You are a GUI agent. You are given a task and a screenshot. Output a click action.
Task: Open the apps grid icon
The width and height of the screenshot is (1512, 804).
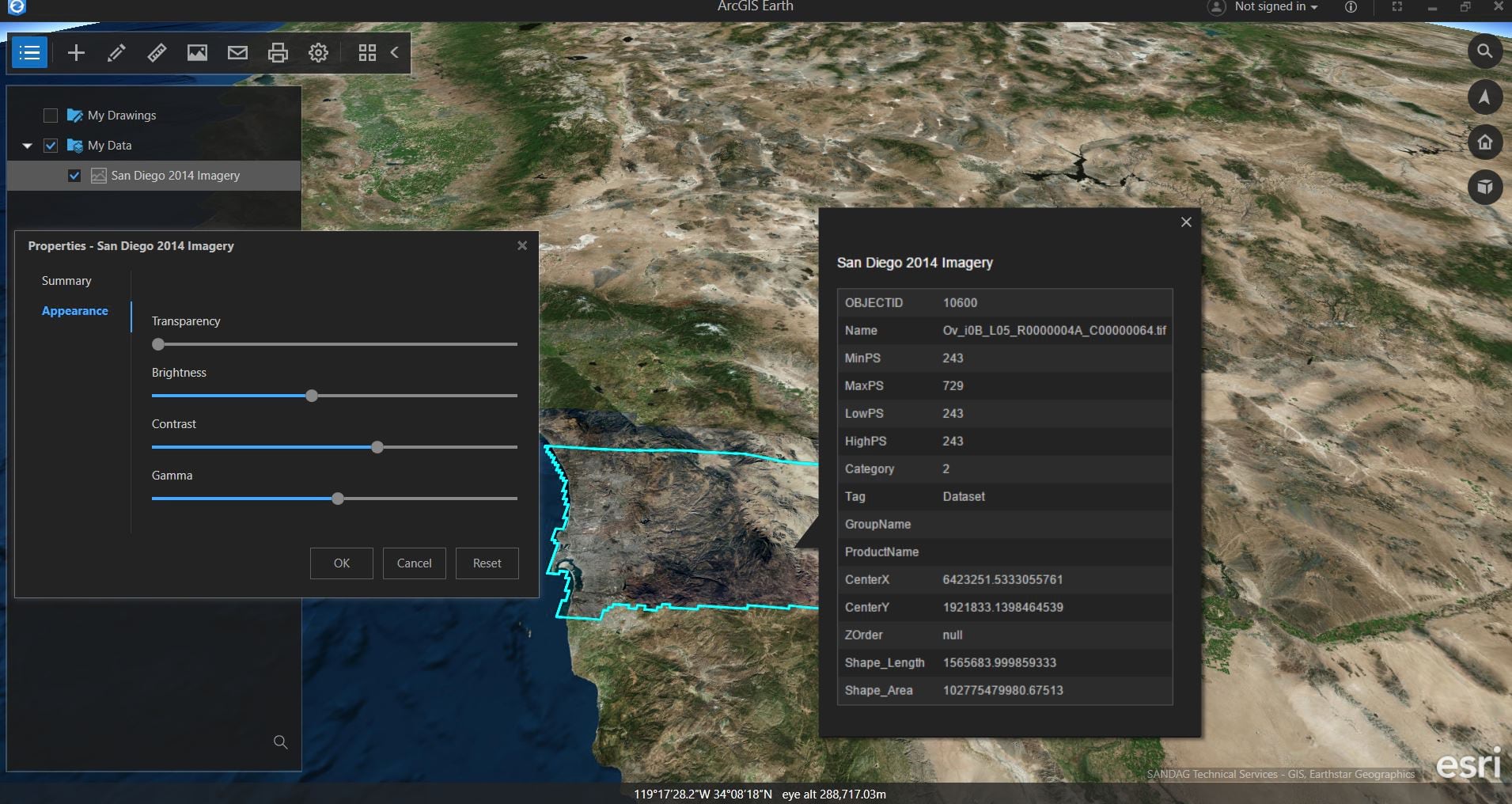coord(367,53)
